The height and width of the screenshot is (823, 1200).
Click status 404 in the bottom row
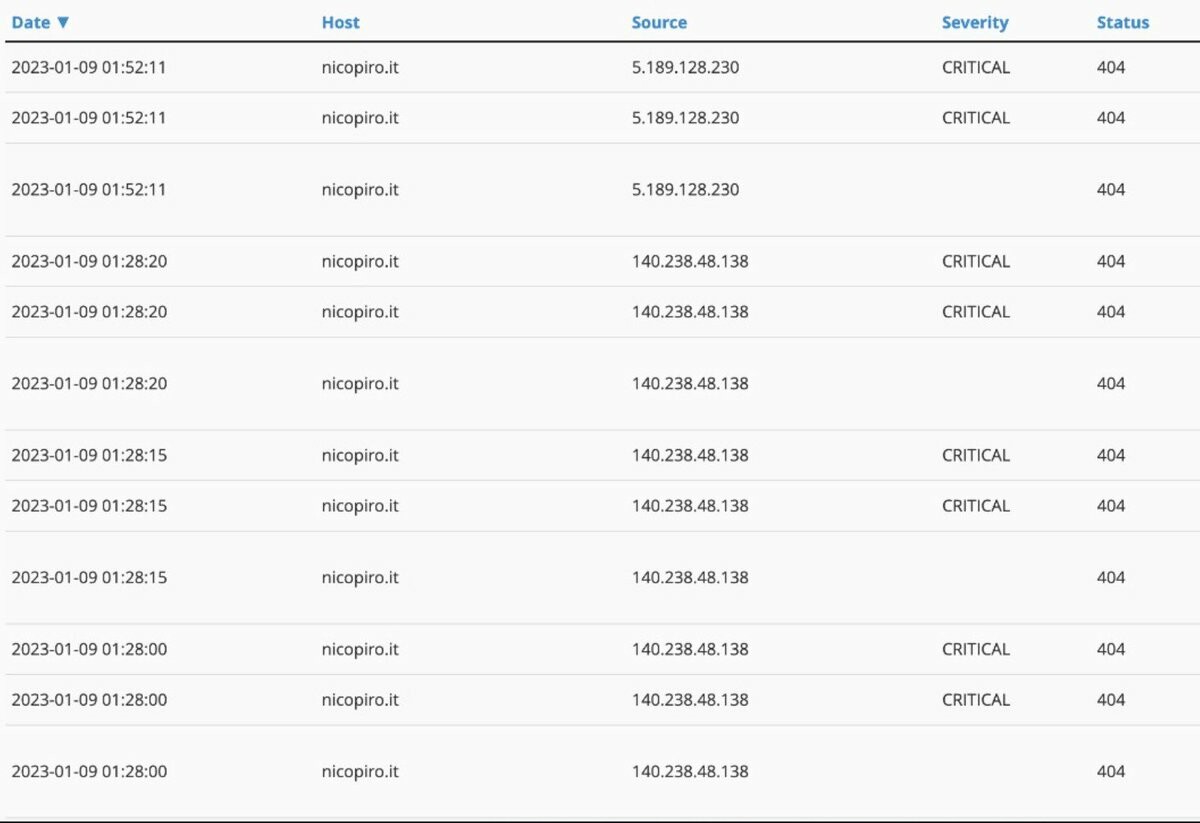1110,771
